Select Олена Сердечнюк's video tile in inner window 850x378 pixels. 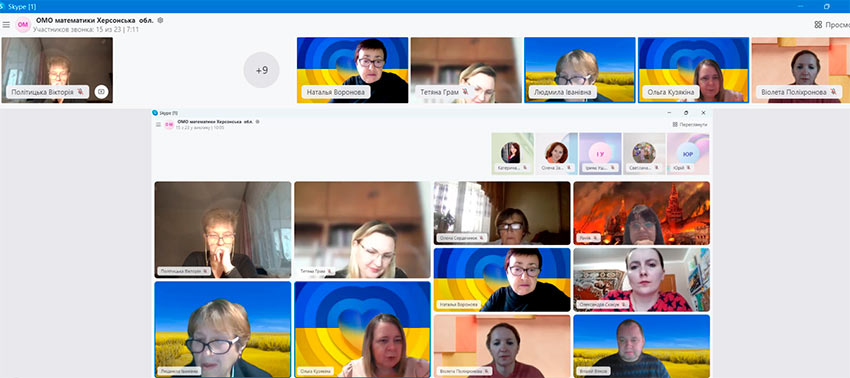pos(502,213)
